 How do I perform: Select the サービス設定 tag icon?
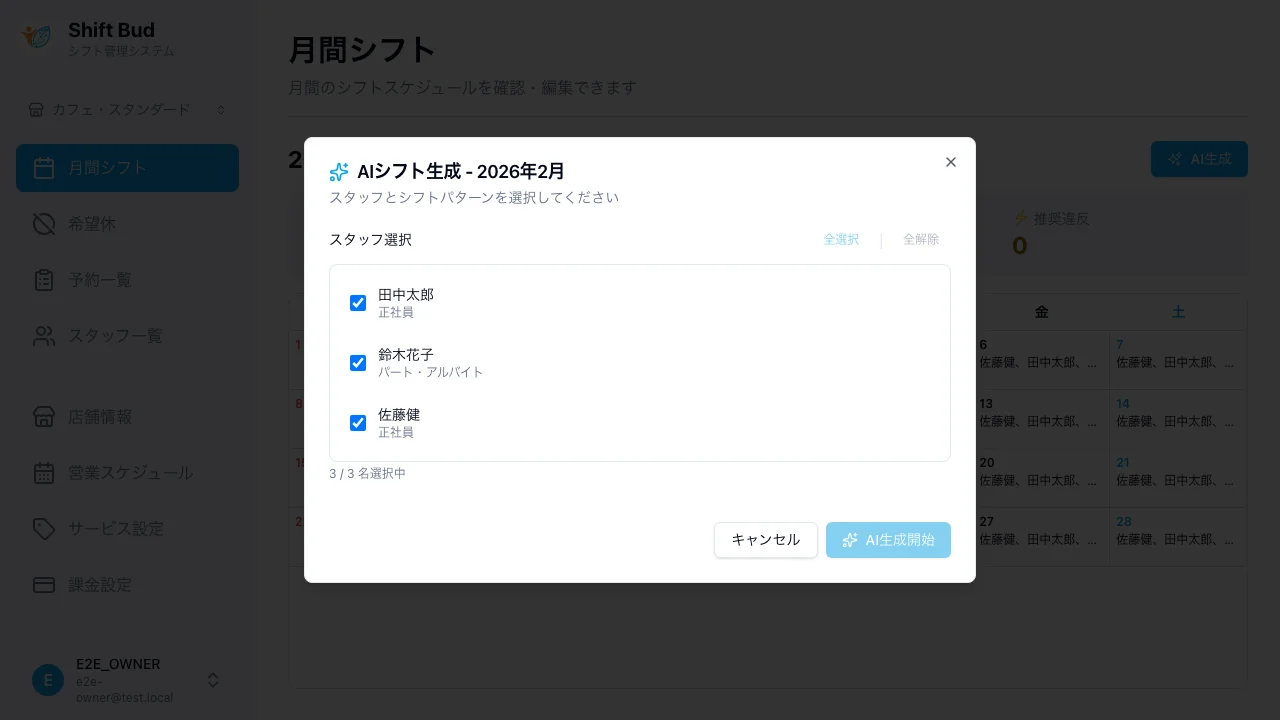pyautogui.click(x=44, y=529)
